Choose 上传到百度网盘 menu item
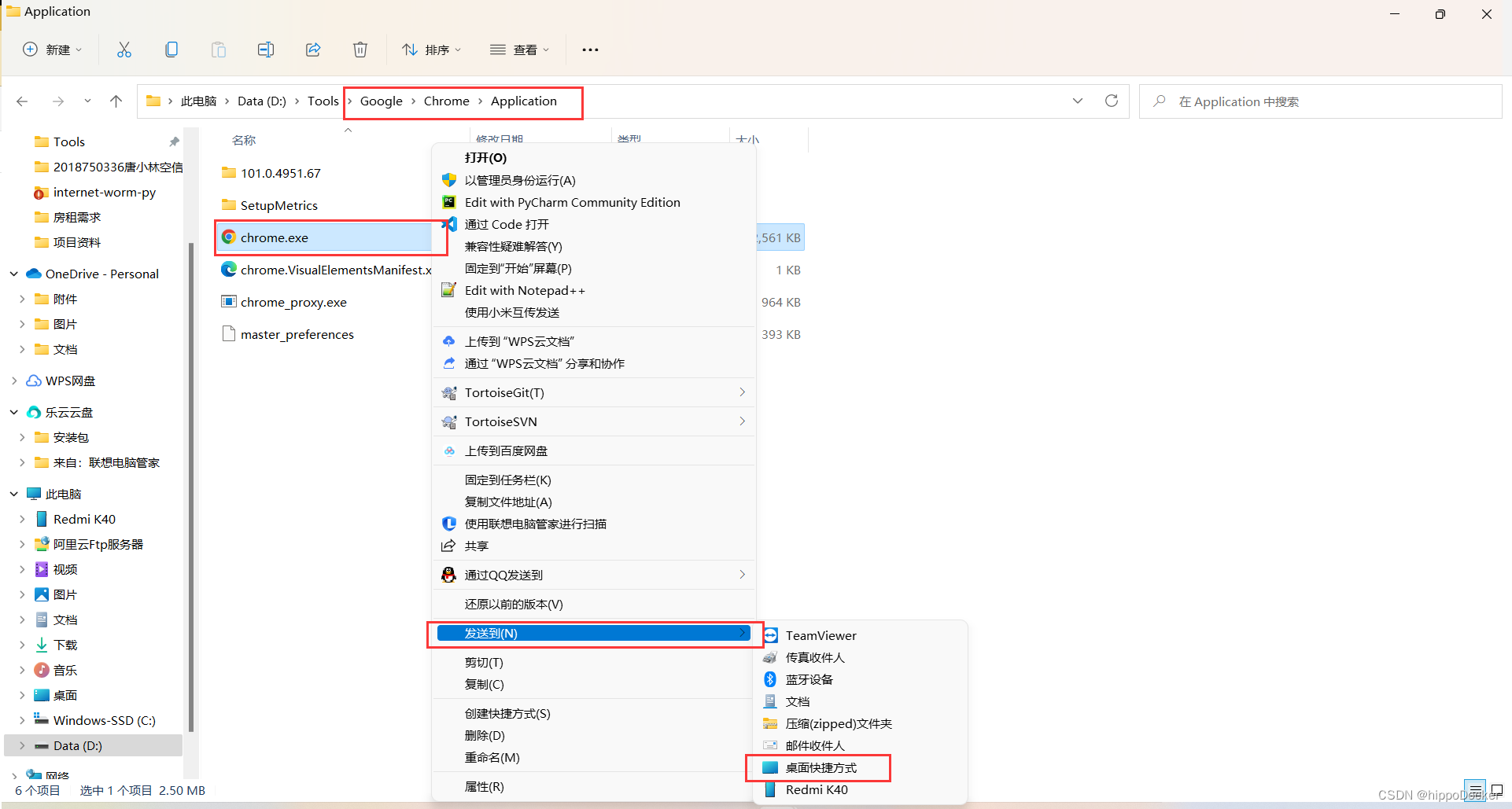The width and height of the screenshot is (1512, 809). (x=594, y=450)
